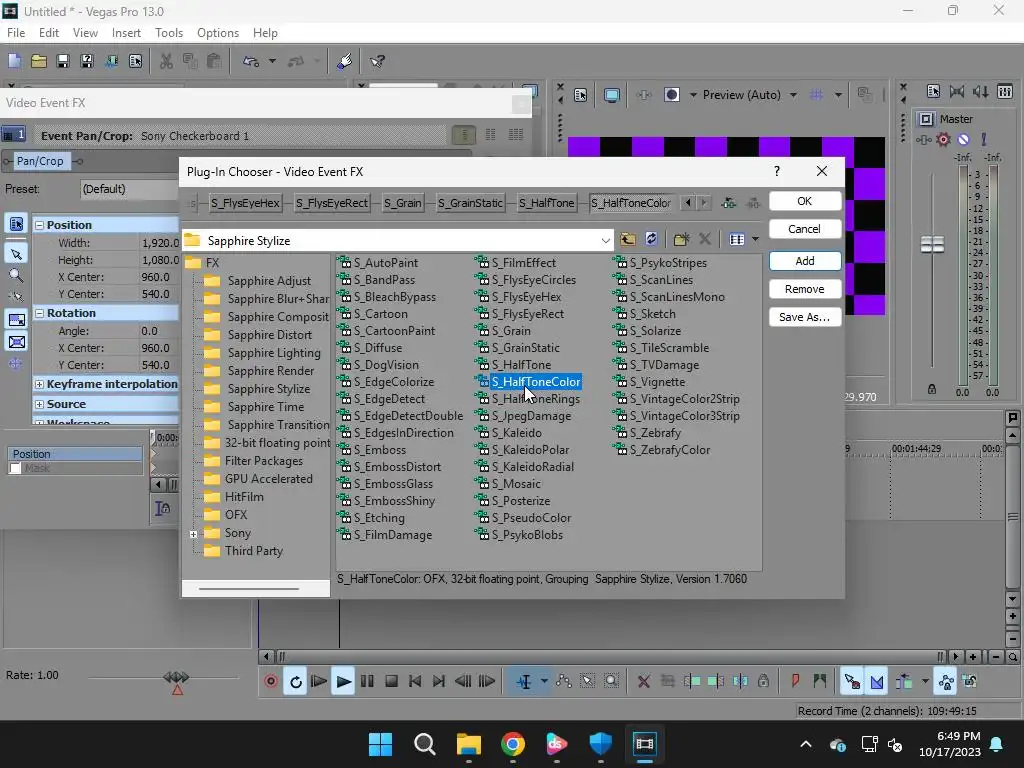Screen dimensions: 1024x768
Task: Jump to end of project
Action: pos(439,681)
